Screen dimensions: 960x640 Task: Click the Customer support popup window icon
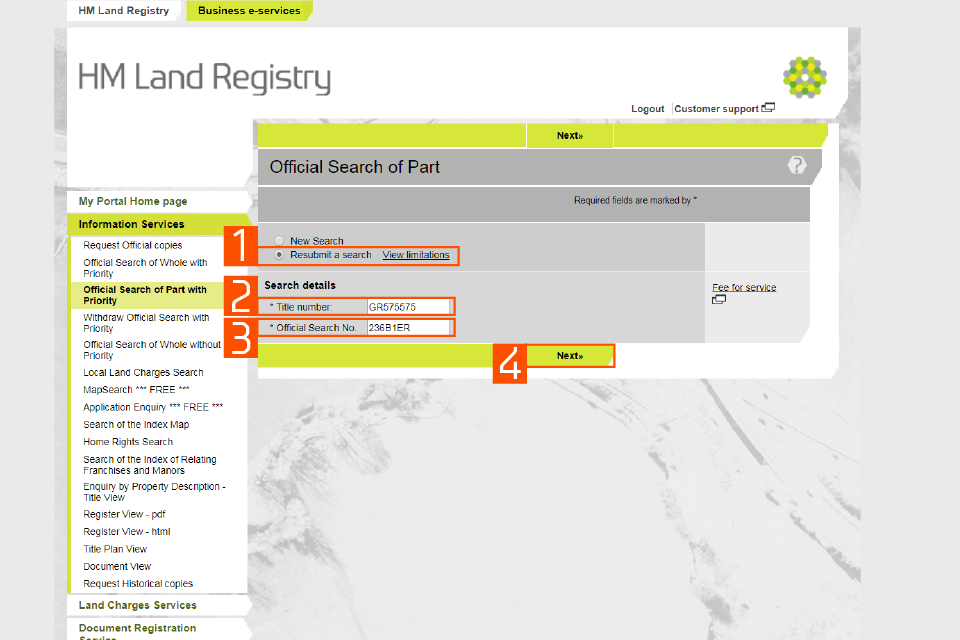768,108
